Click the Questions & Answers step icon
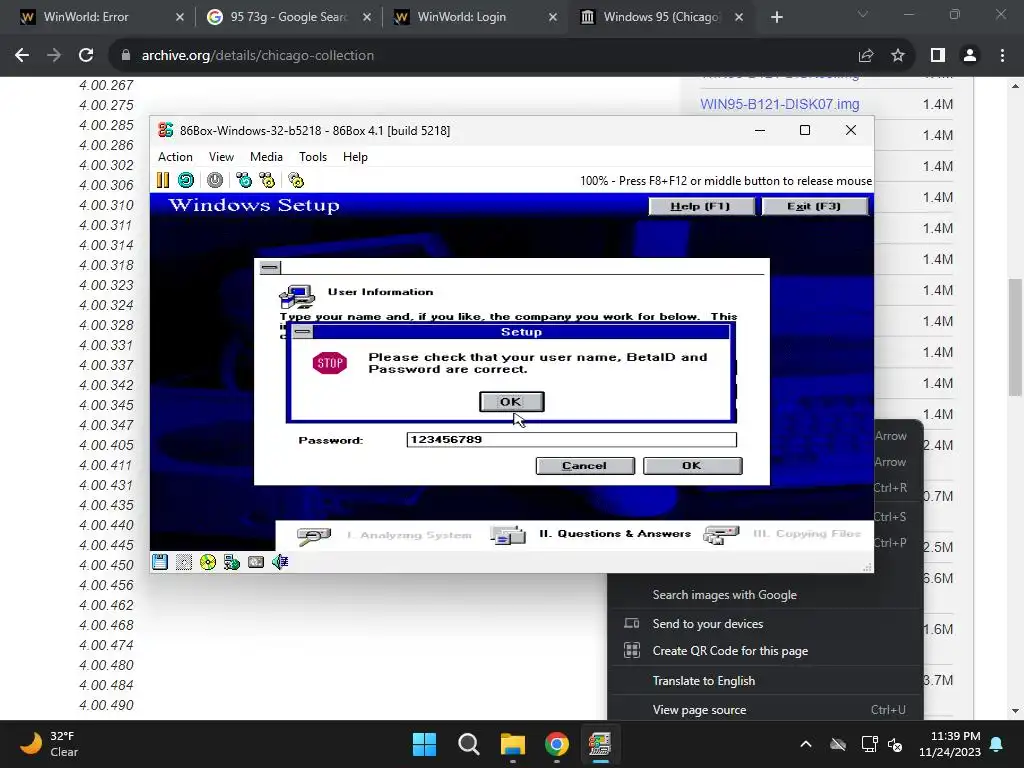The height and width of the screenshot is (768, 1024). tap(508, 535)
